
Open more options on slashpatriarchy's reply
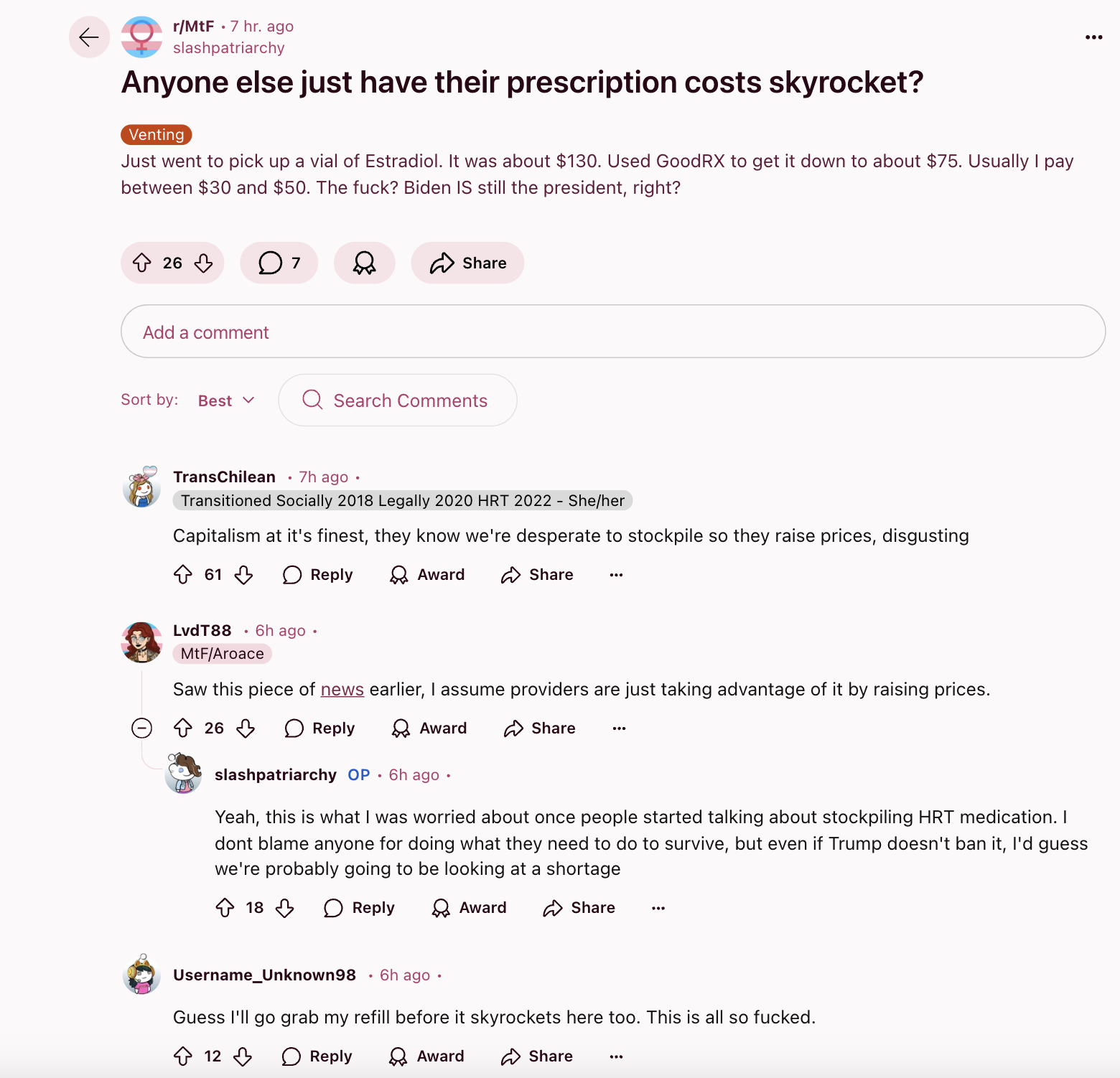[658, 908]
